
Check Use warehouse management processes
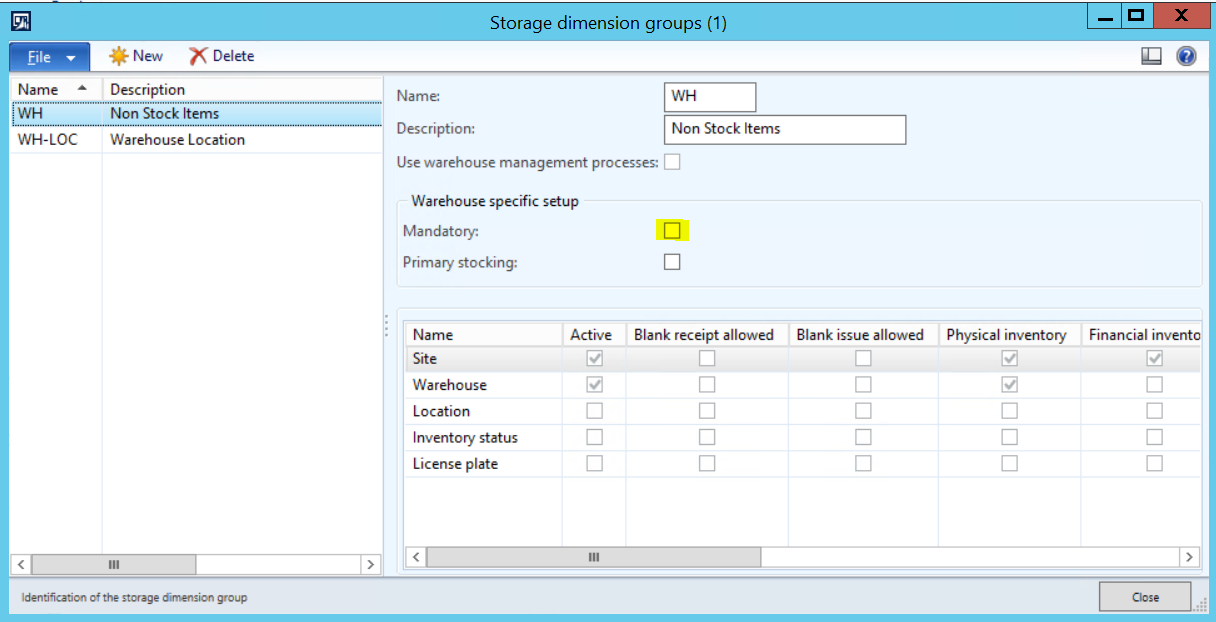[672, 161]
